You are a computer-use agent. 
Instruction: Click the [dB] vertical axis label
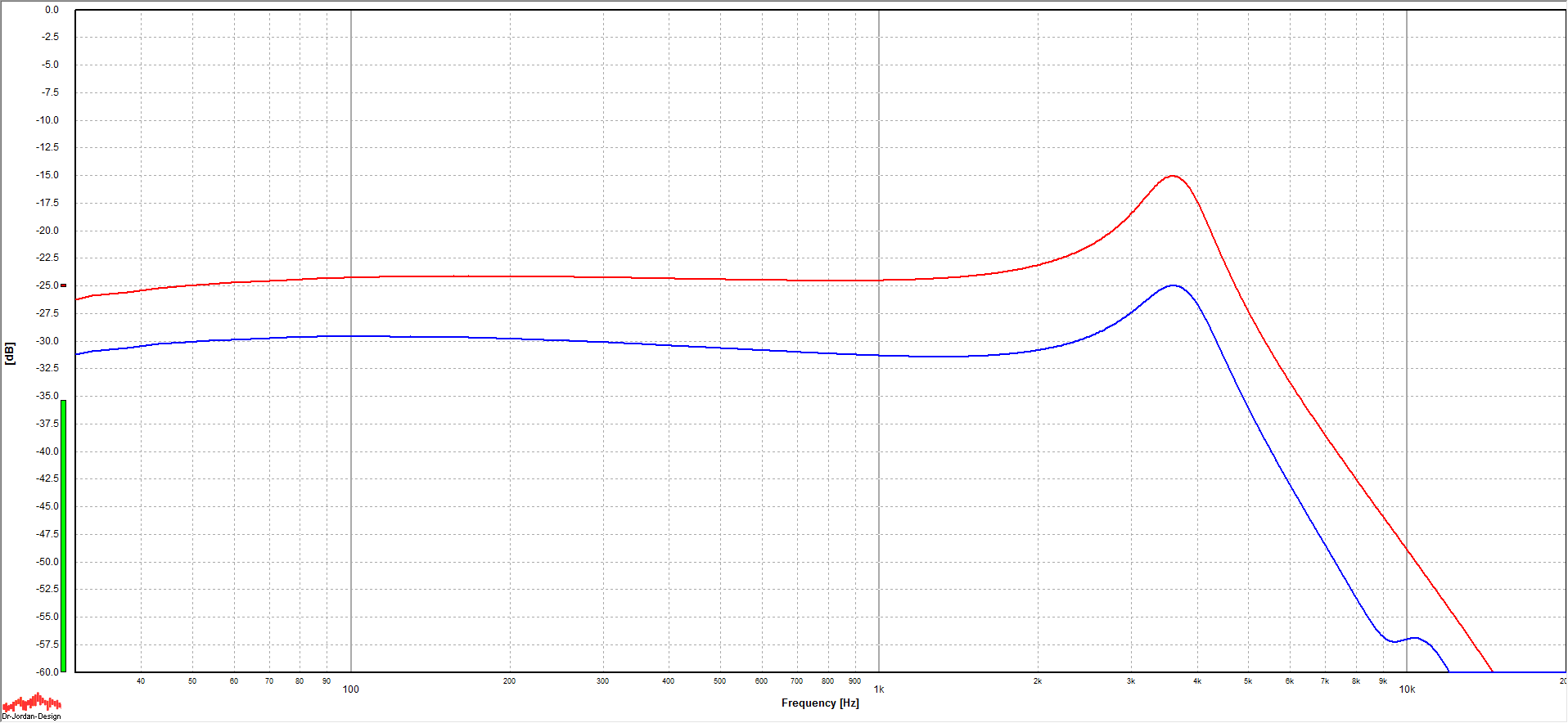pos(10,353)
